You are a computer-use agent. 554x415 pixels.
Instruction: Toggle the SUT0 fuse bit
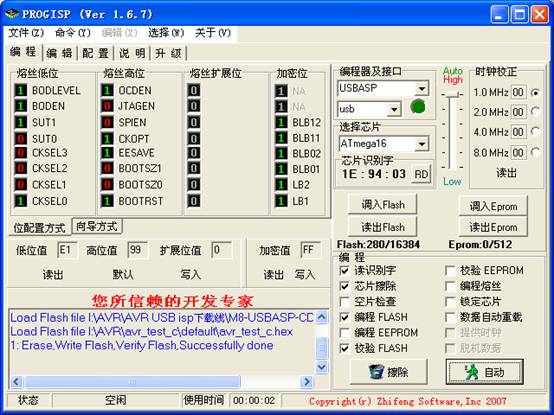tap(21, 138)
